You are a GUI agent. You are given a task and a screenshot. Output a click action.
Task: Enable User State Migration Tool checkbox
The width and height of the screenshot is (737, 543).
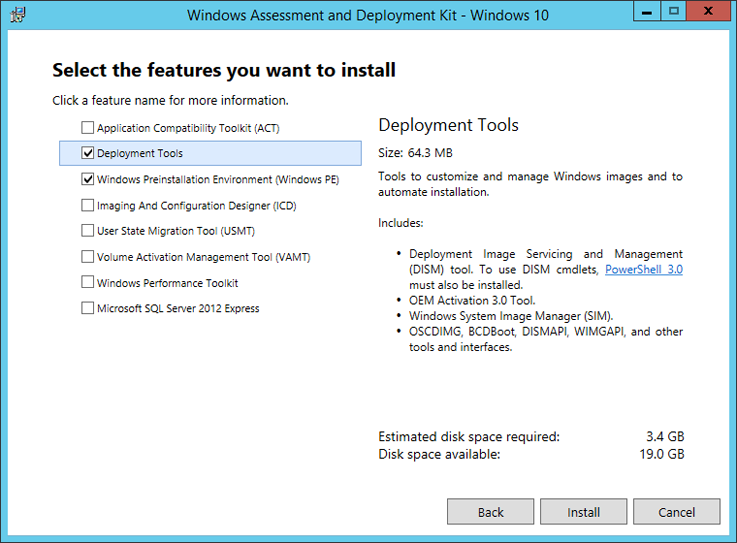[x=88, y=231]
